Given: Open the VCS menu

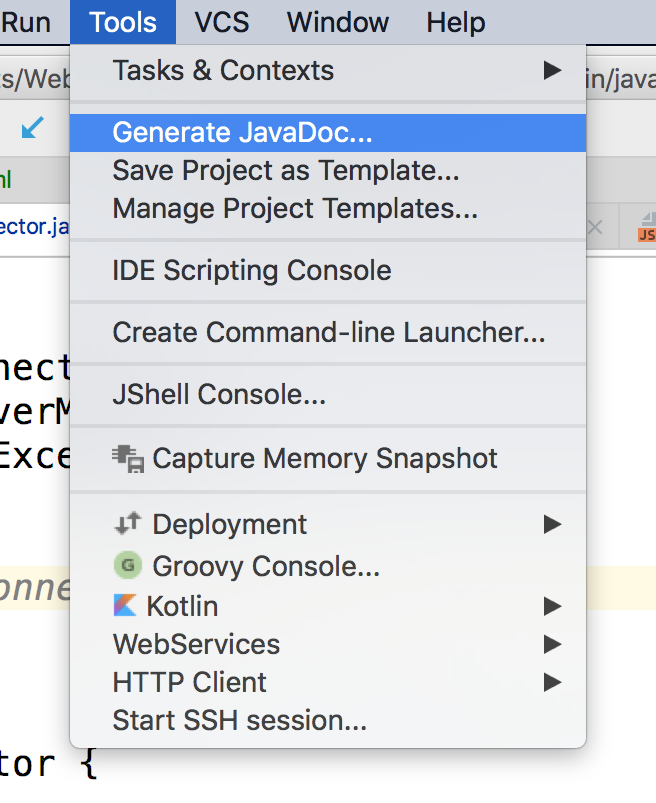Looking at the screenshot, I should pos(220,21).
